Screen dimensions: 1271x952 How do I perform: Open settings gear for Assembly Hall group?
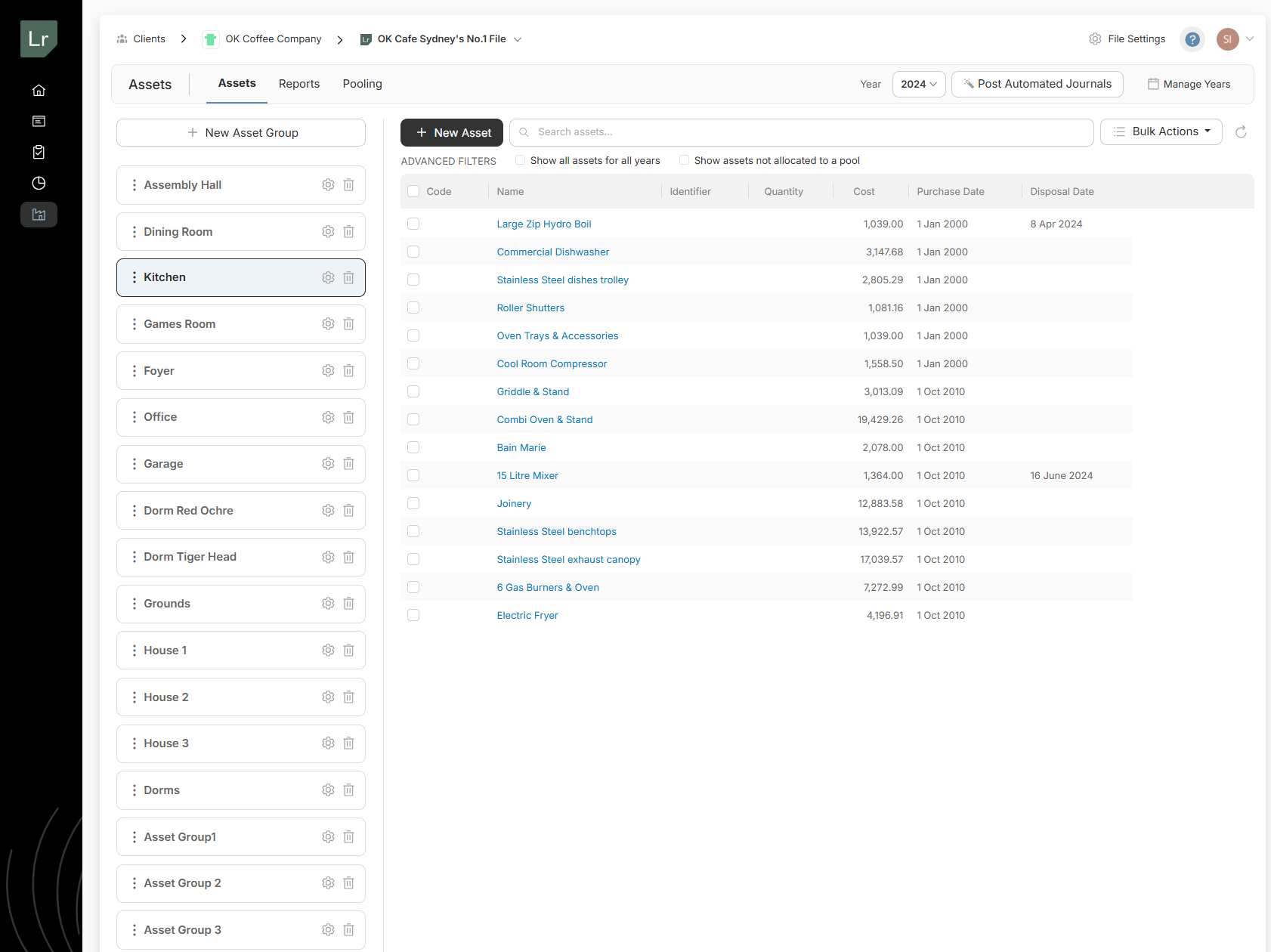pyautogui.click(x=328, y=185)
